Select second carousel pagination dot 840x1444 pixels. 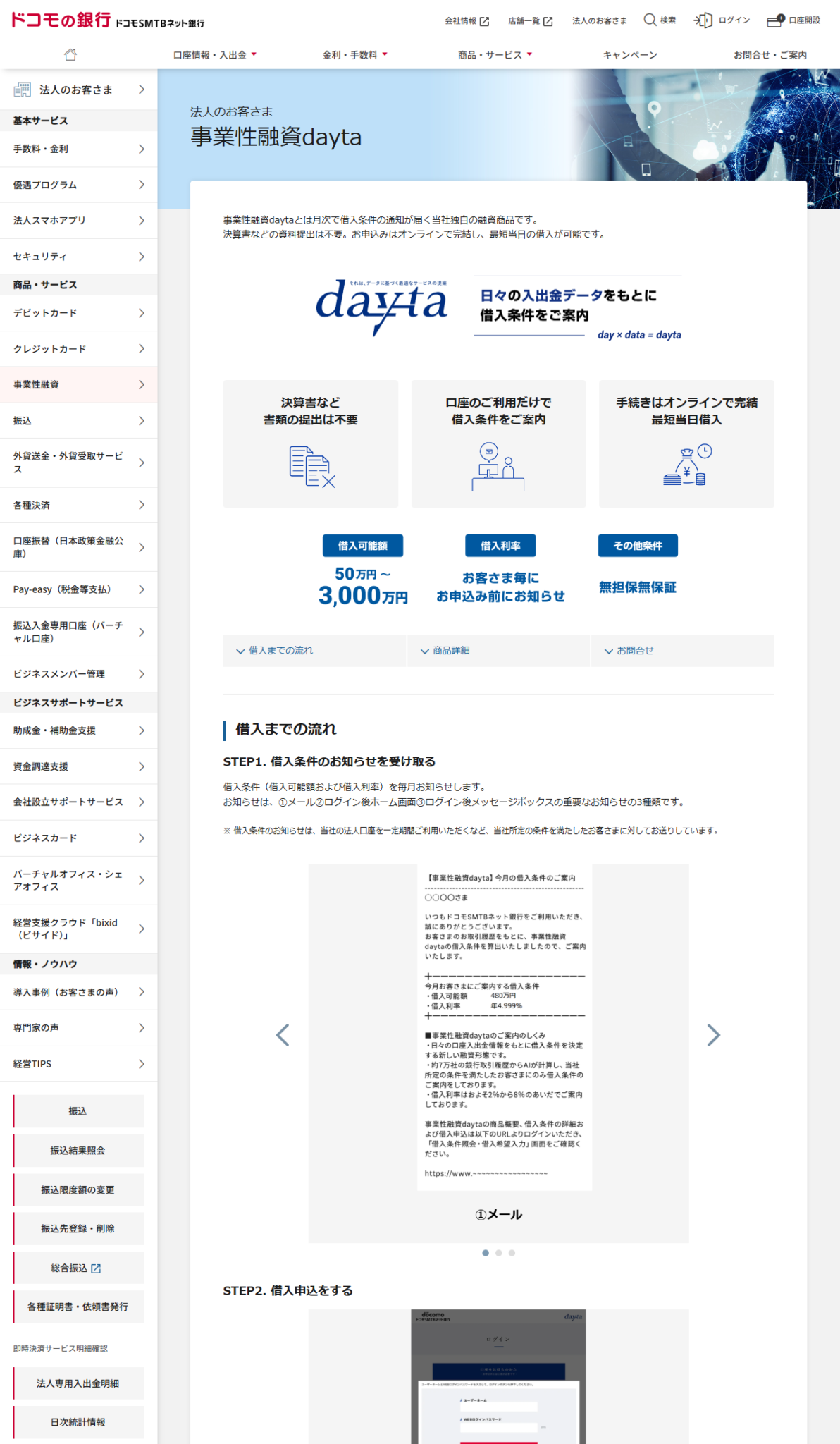click(x=499, y=1253)
